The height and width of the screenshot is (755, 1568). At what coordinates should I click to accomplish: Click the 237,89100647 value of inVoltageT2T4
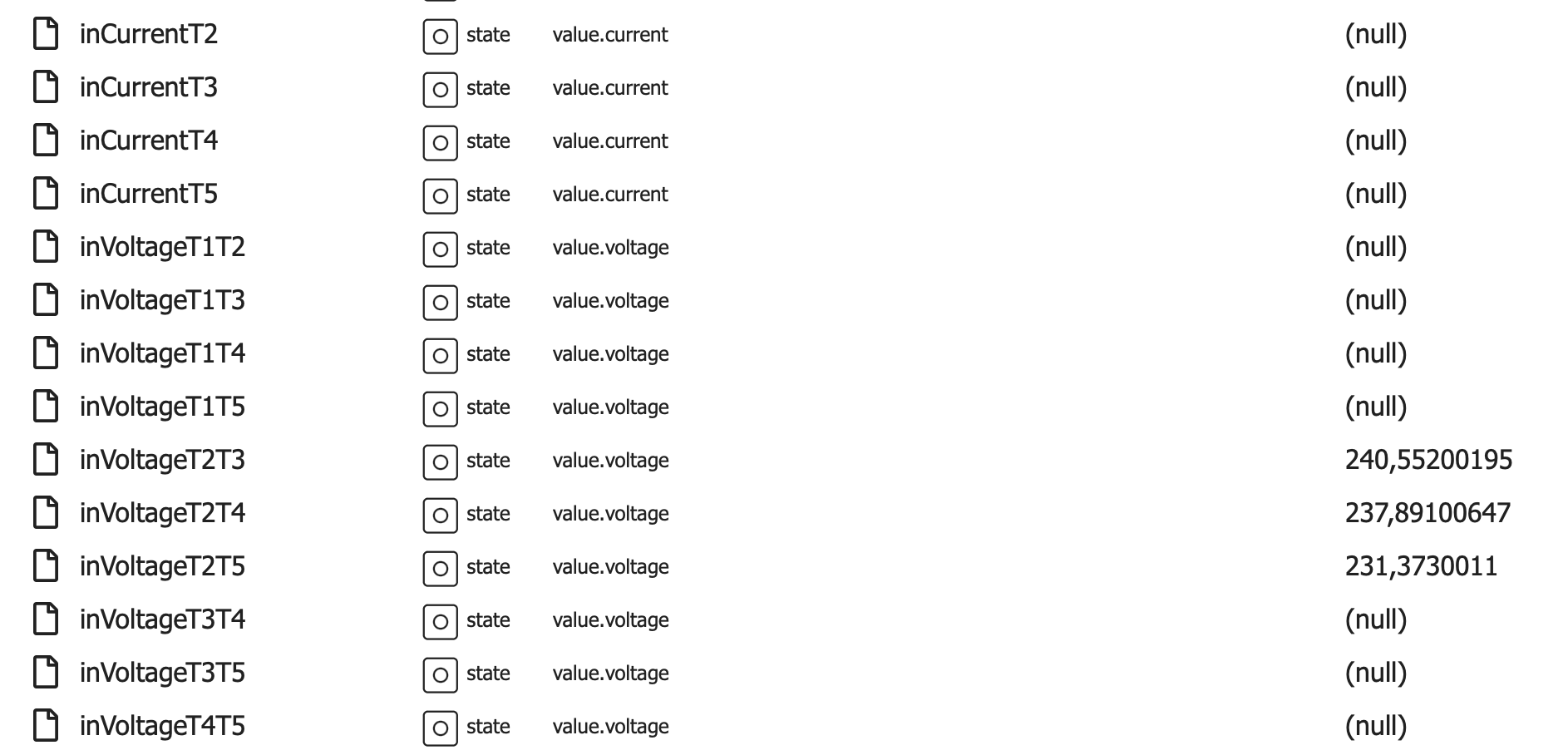[x=1427, y=513]
